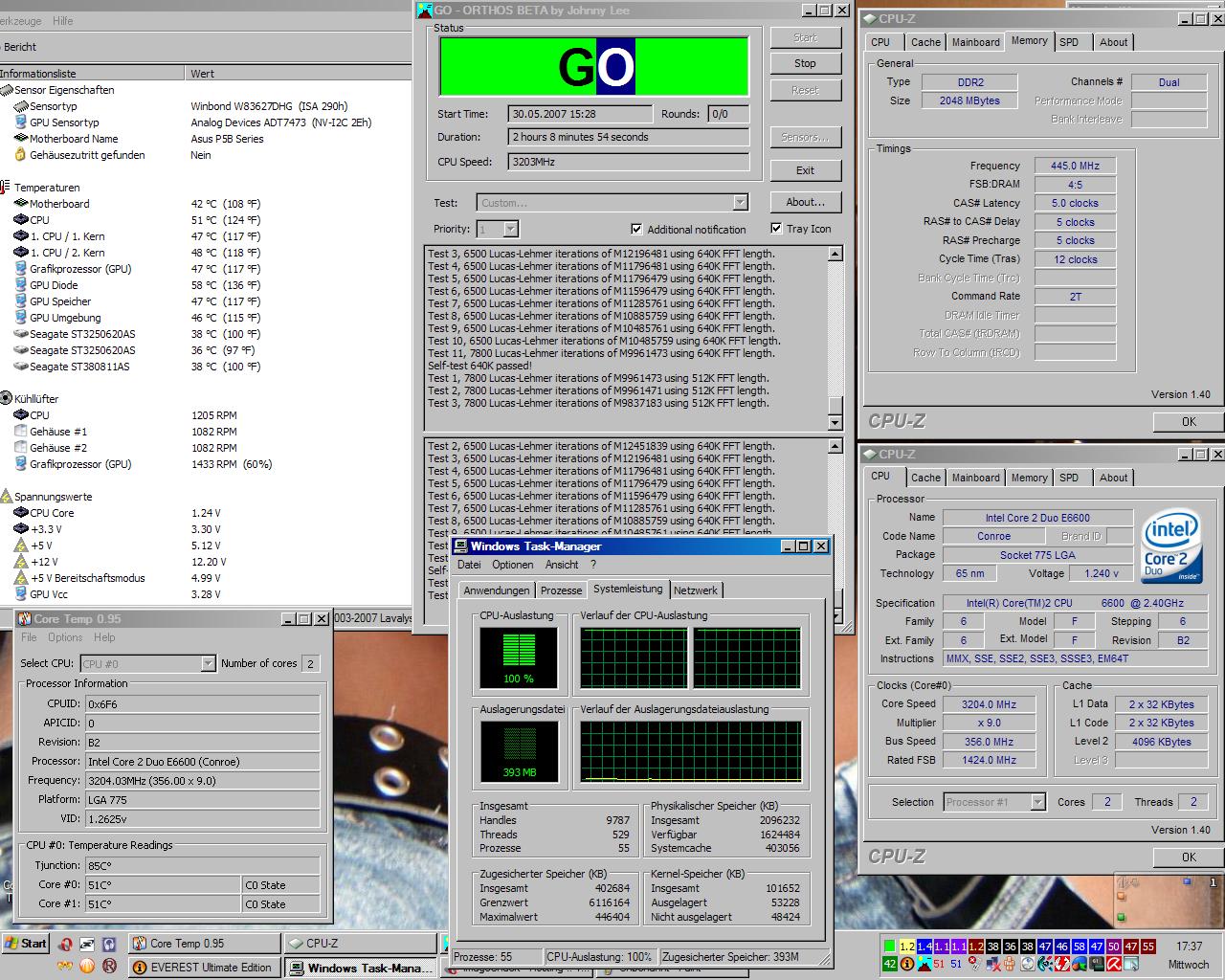
Task: Click the headphones quick launch icon
Action: coord(109,945)
